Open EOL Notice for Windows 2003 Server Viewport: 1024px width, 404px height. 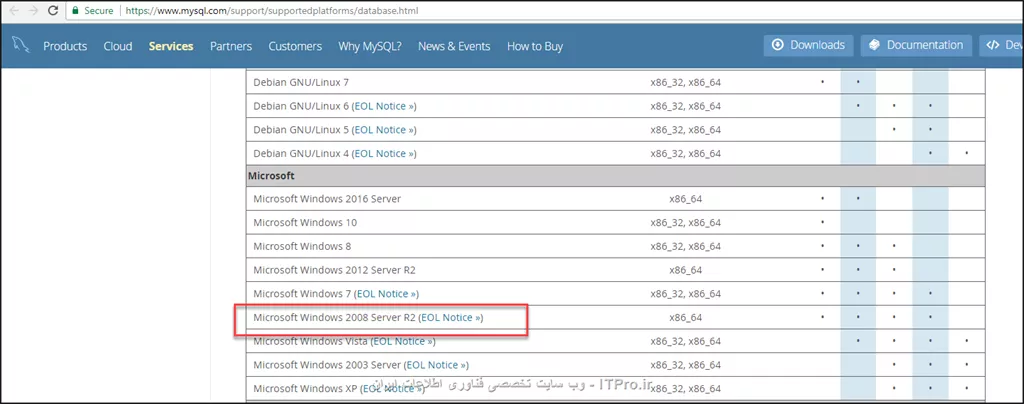(438, 365)
